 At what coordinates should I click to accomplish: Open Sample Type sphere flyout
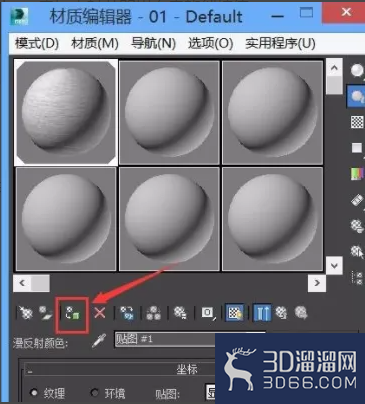(x=357, y=70)
